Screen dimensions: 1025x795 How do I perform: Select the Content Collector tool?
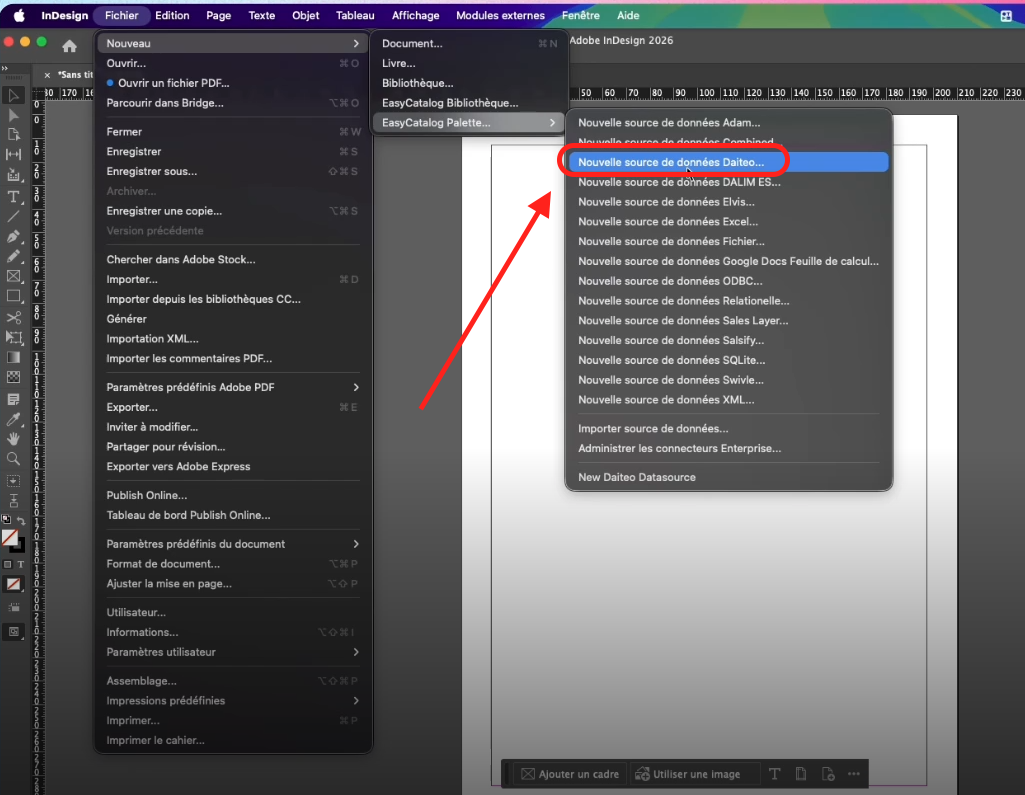coord(13,175)
